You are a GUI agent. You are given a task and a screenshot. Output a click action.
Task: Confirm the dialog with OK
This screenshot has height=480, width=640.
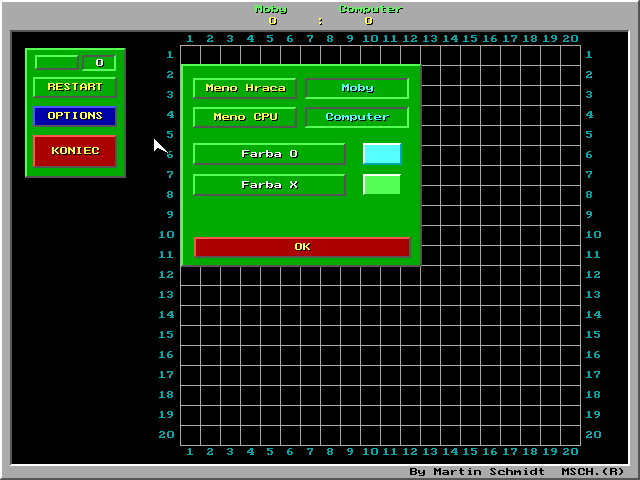click(x=302, y=247)
